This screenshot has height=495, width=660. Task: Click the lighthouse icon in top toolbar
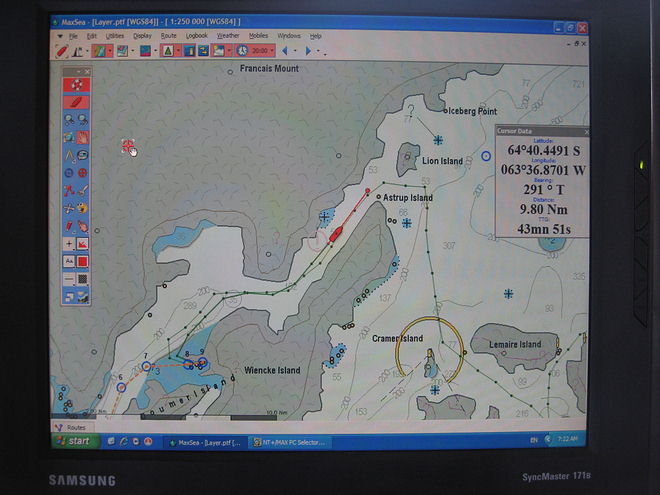click(78, 51)
